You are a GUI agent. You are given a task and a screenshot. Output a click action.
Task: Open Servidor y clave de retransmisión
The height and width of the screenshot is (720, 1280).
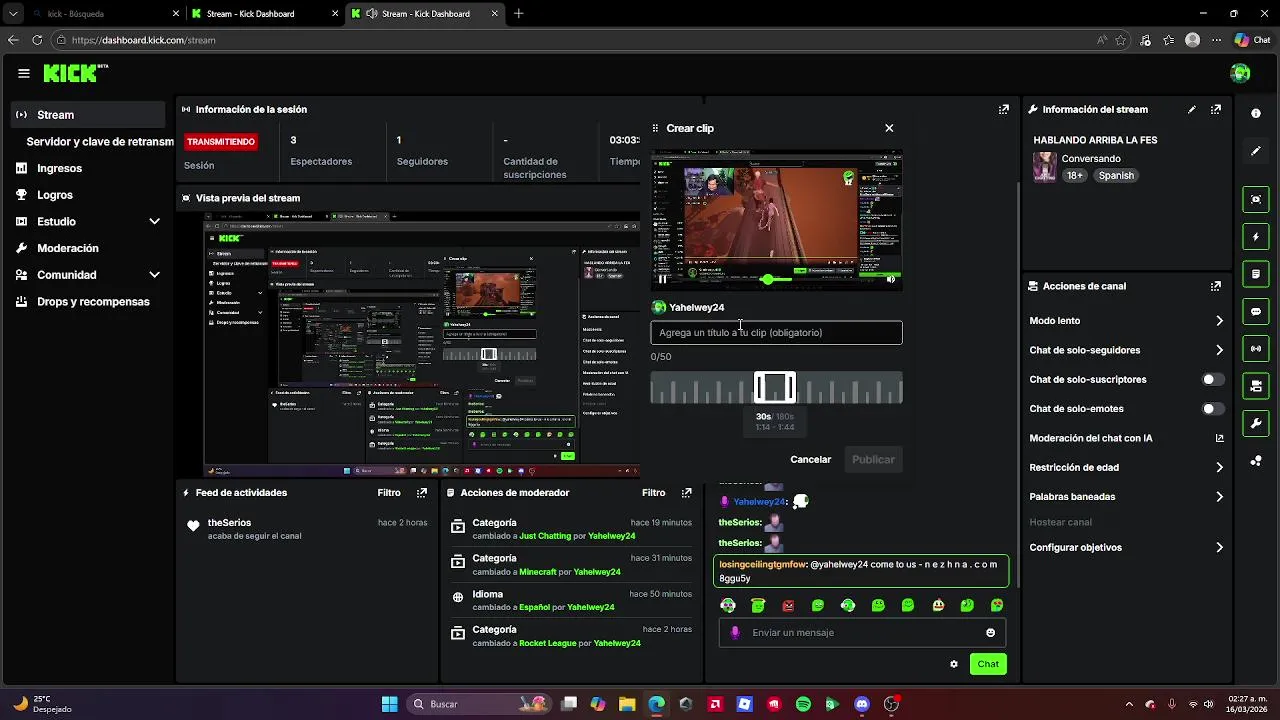pyautogui.click(x=99, y=142)
